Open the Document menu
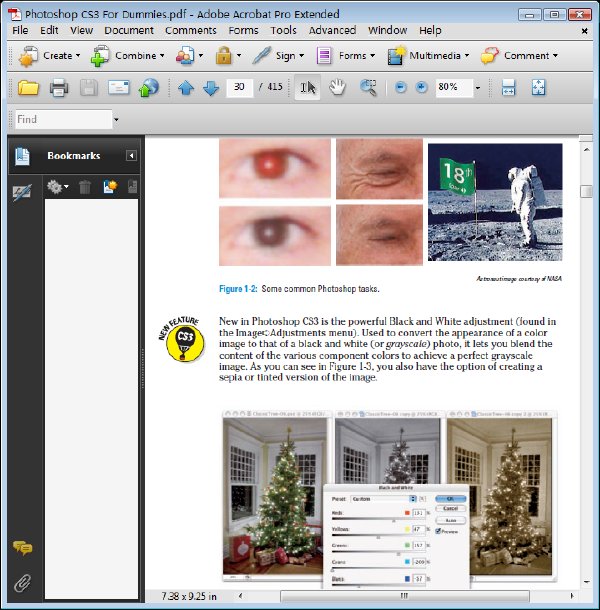 [x=129, y=30]
